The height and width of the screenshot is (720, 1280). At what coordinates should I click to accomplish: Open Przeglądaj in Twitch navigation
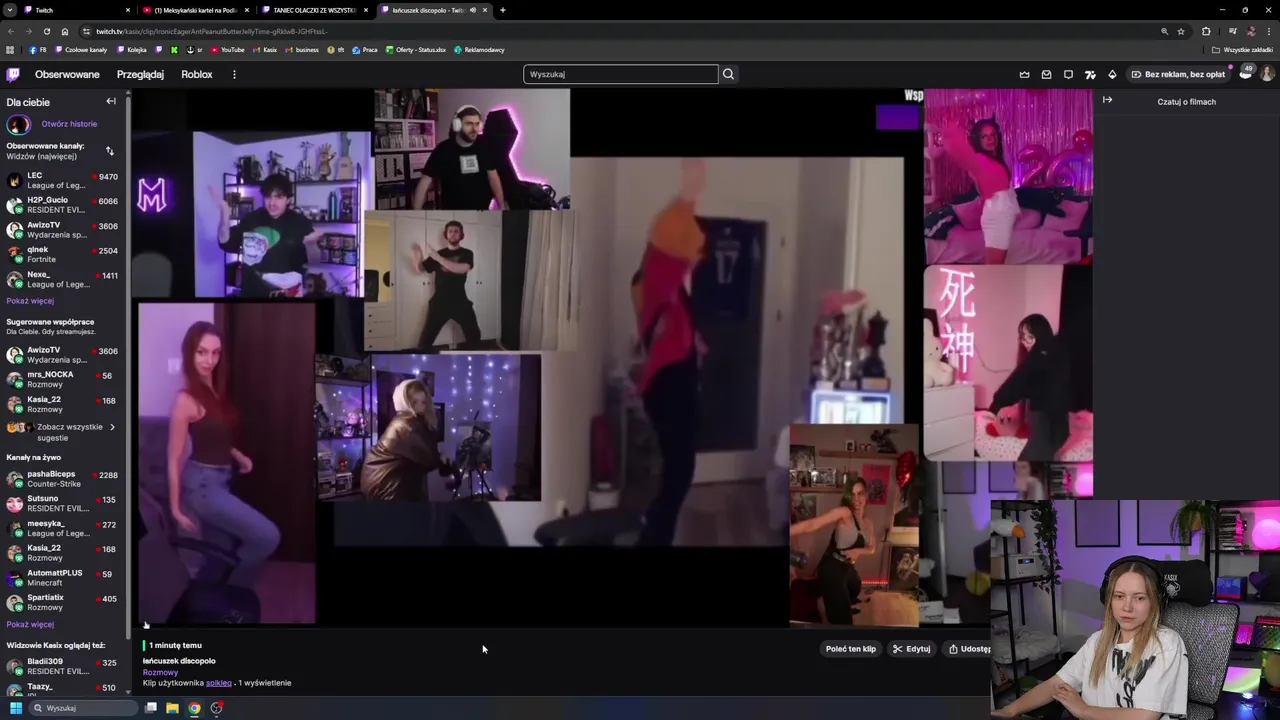[140, 74]
